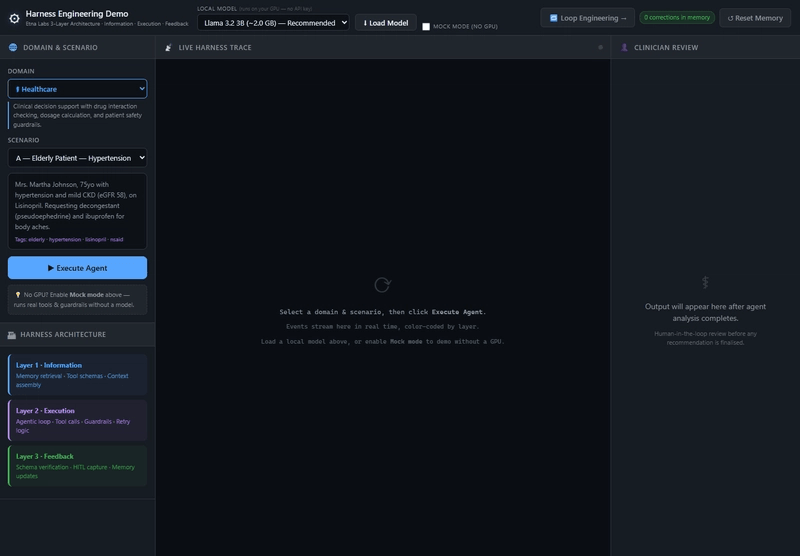Image resolution: width=800 pixels, height=556 pixels.
Task: Select the Layer 2 · Execution card
Action: (78, 420)
